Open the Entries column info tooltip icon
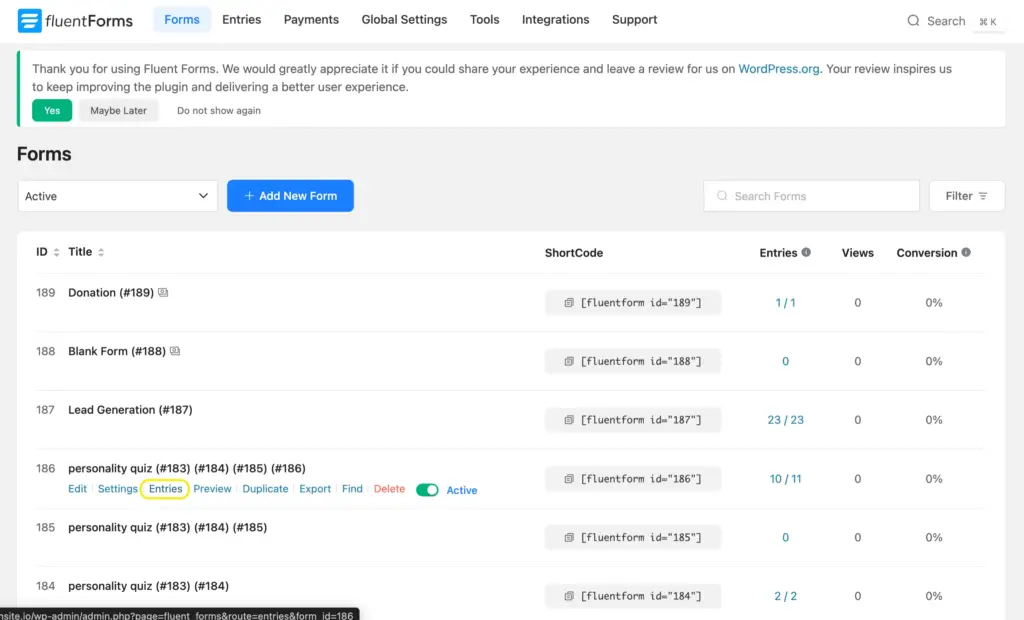 [x=804, y=253]
